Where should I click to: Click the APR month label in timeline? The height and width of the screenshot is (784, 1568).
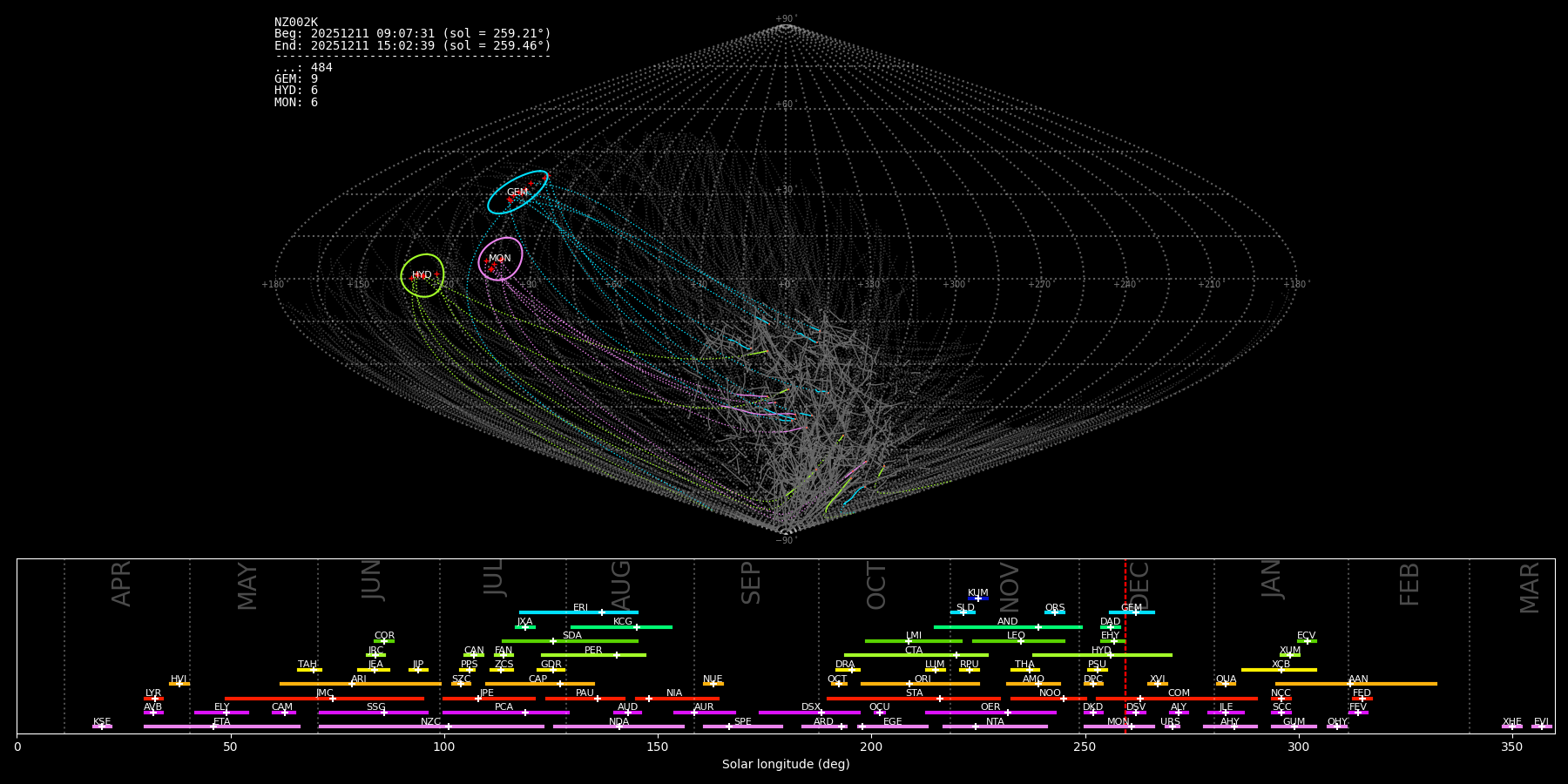[121, 584]
